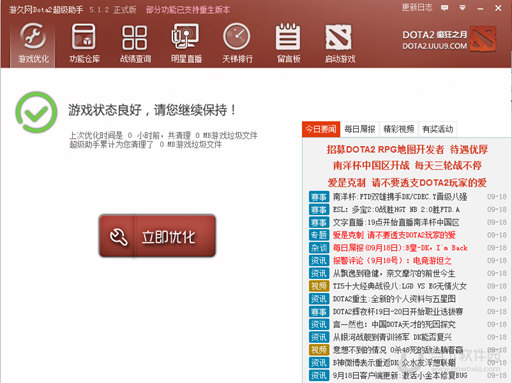Switch to the 今日要闻 tab

(x=321, y=129)
